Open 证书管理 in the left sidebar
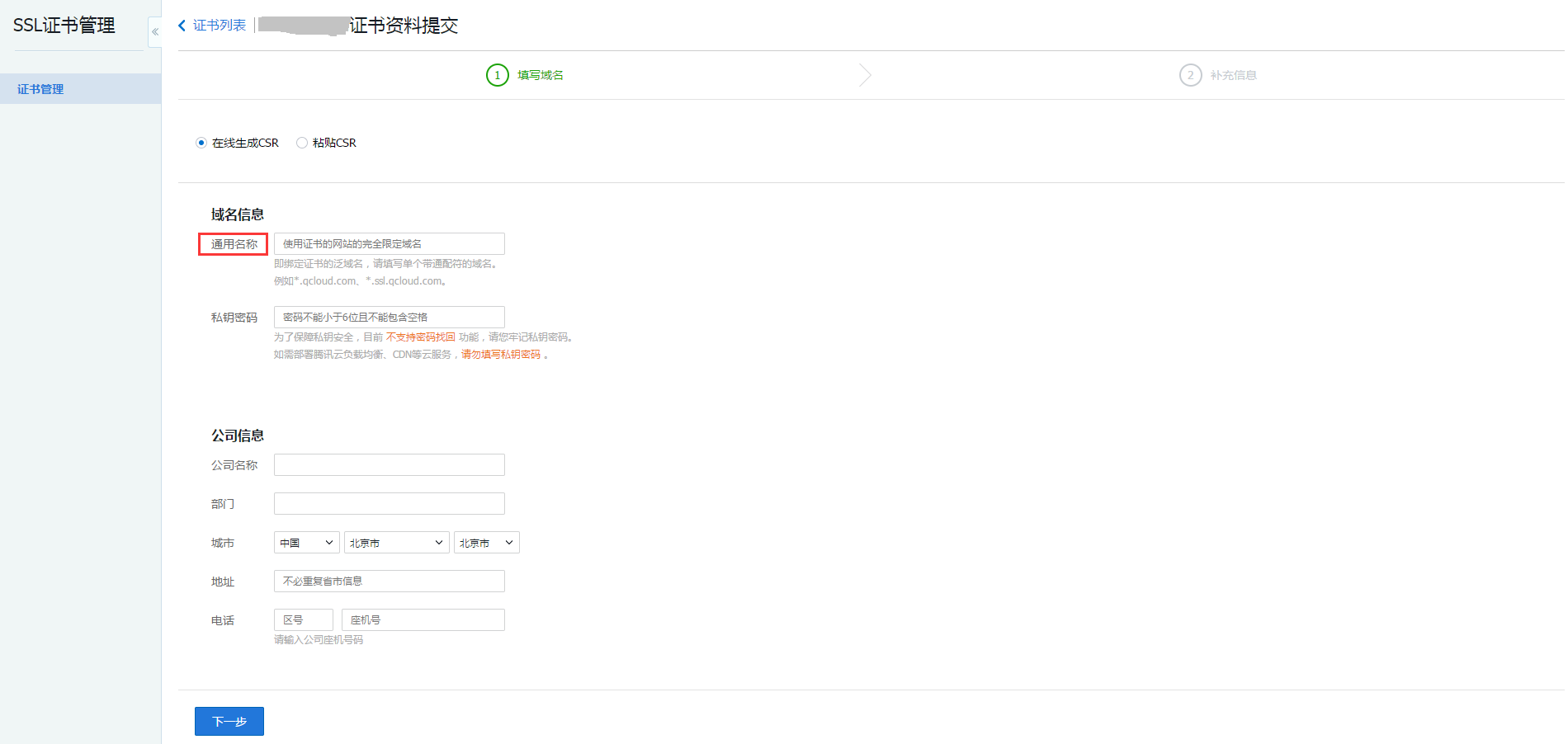 [x=40, y=89]
